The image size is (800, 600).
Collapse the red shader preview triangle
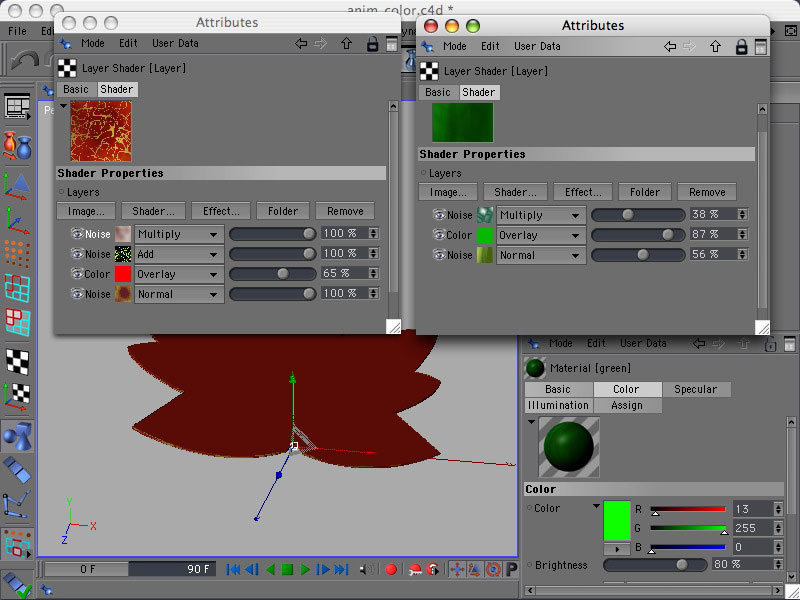point(63,106)
